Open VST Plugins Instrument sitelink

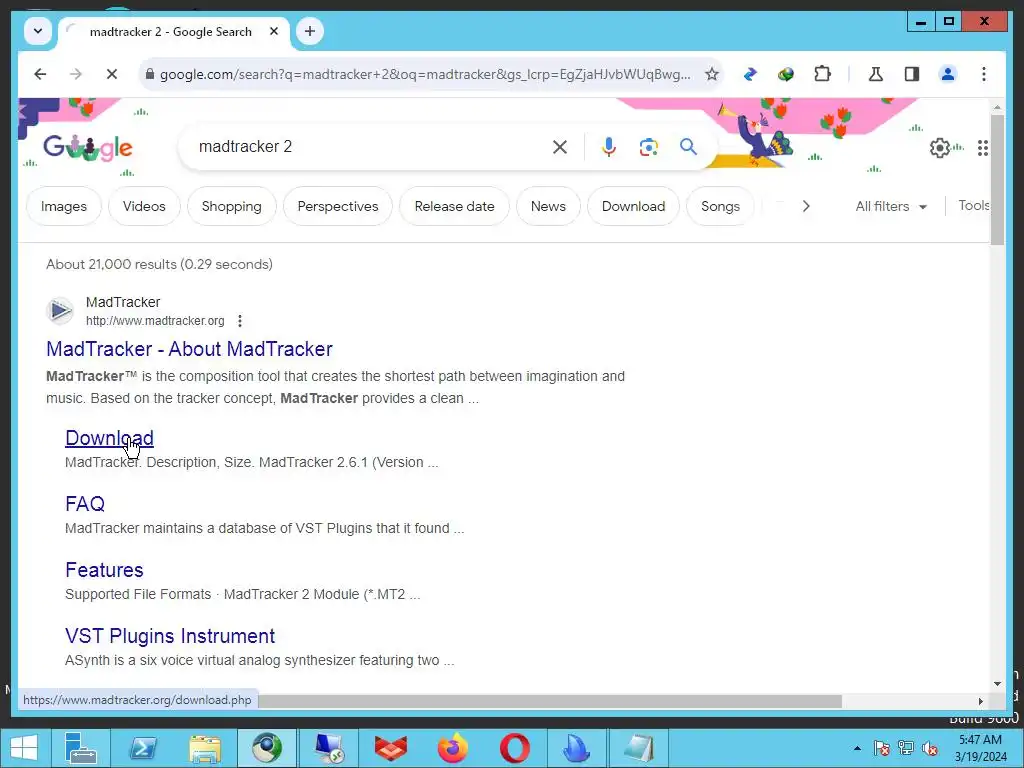pos(170,636)
